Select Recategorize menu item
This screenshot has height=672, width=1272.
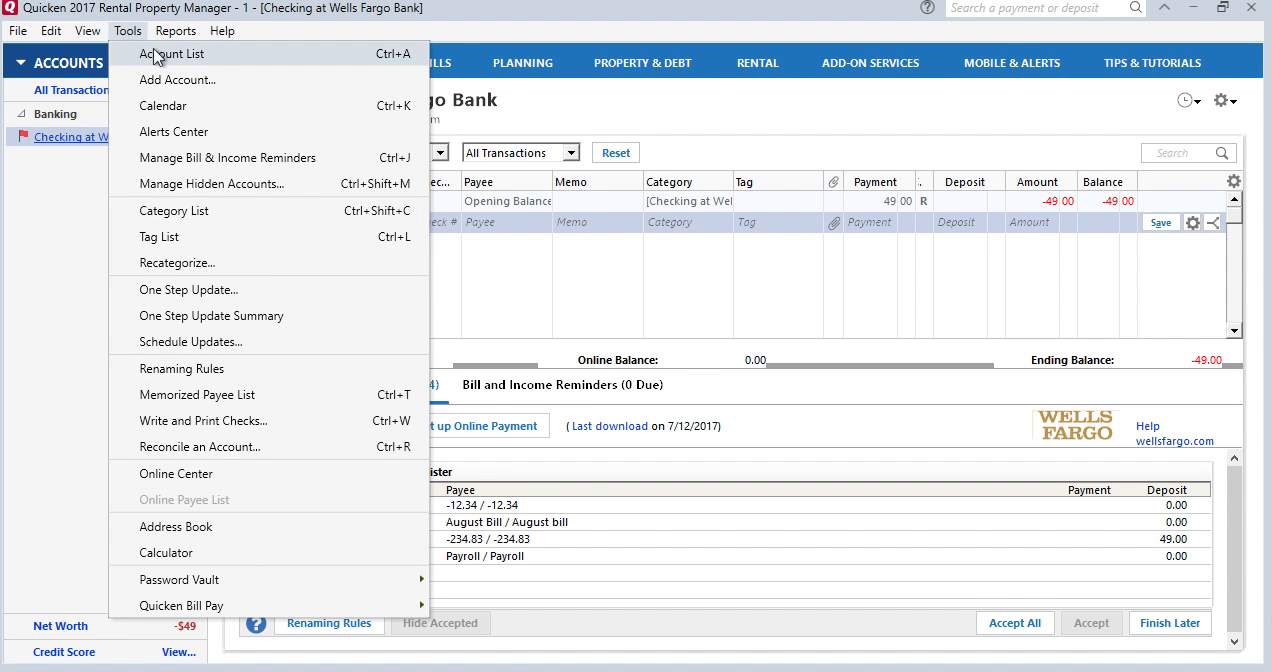click(x=269, y=263)
